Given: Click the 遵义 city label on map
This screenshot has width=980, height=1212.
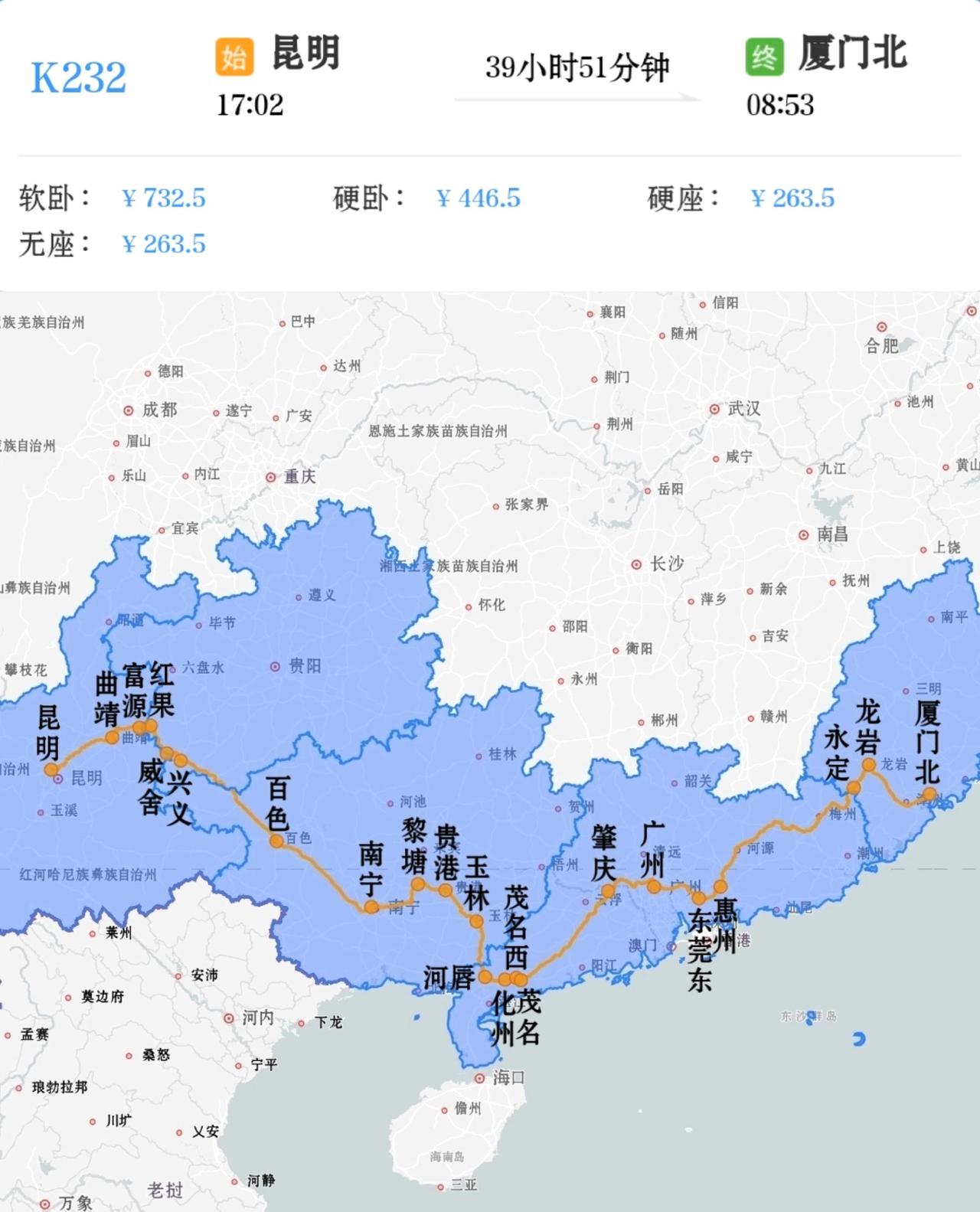Looking at the screenshot, I should point(322,595).
